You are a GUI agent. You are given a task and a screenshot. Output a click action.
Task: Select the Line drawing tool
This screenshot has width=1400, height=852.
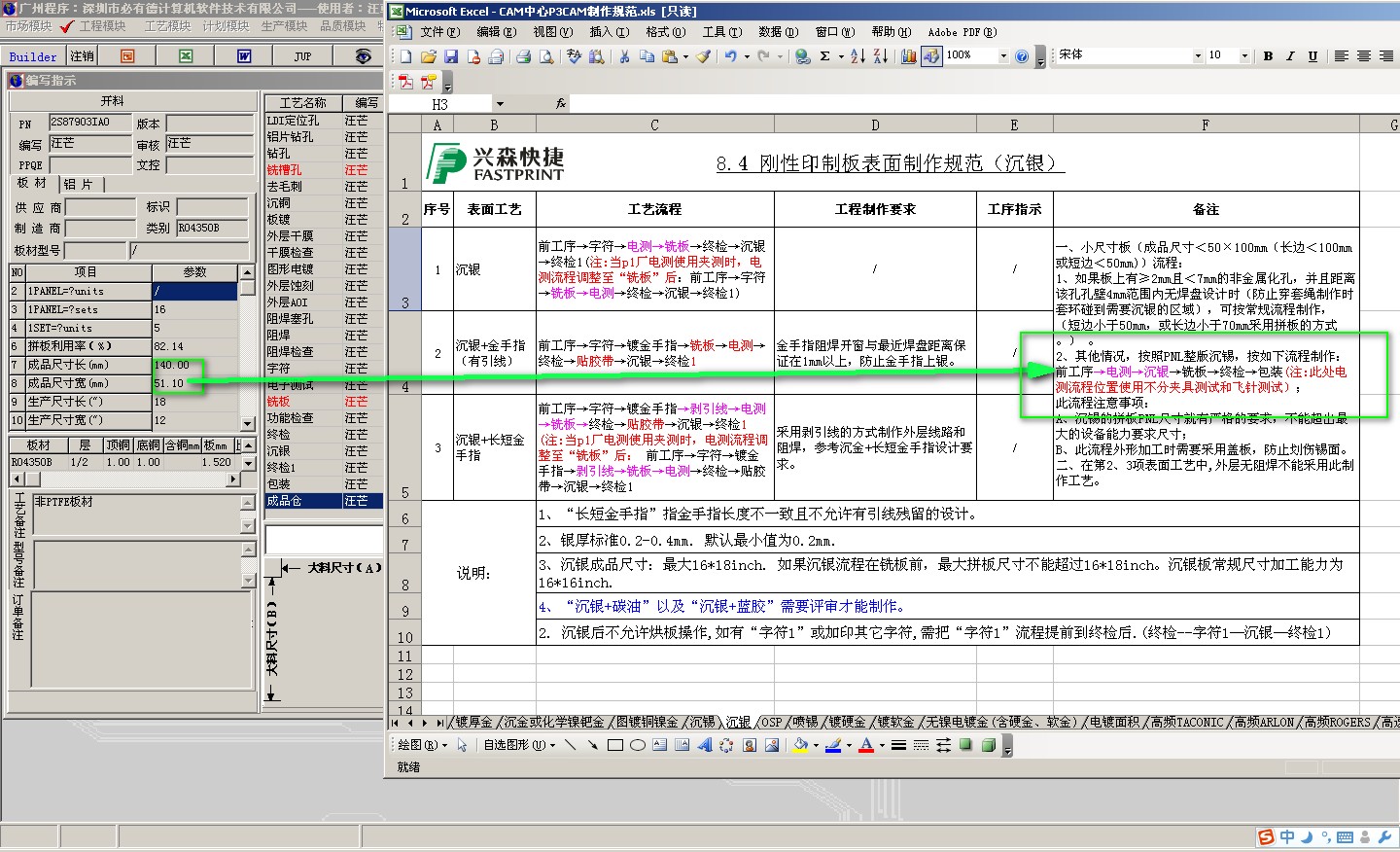pos(570,745)
